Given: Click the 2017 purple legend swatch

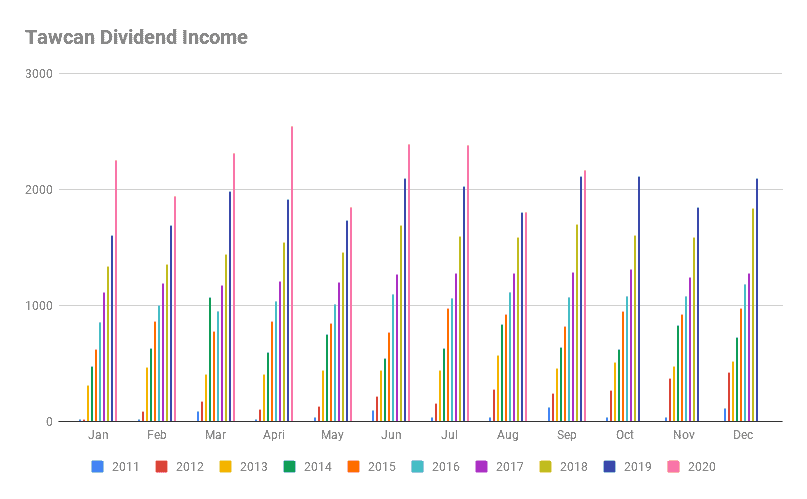Looking at the screenshot, I should [x=481, y=467].
